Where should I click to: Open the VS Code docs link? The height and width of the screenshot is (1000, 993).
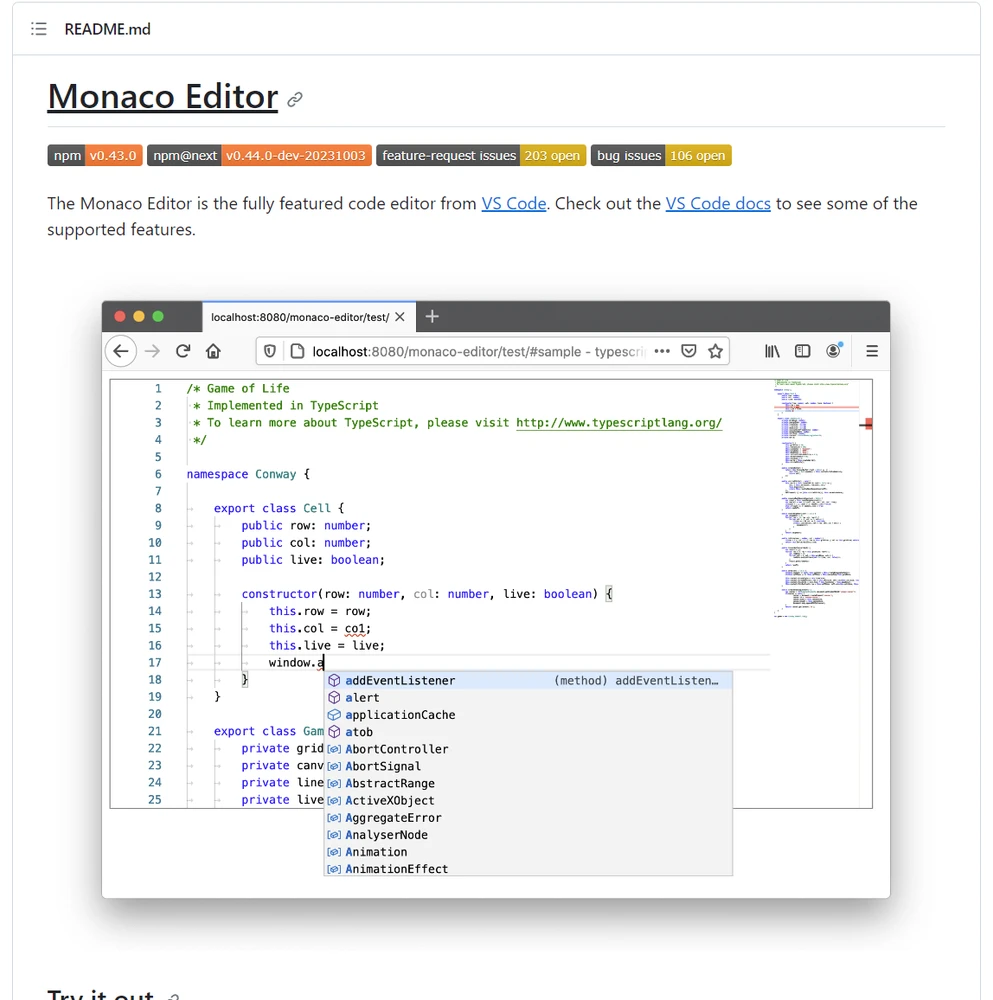[717, 204]
